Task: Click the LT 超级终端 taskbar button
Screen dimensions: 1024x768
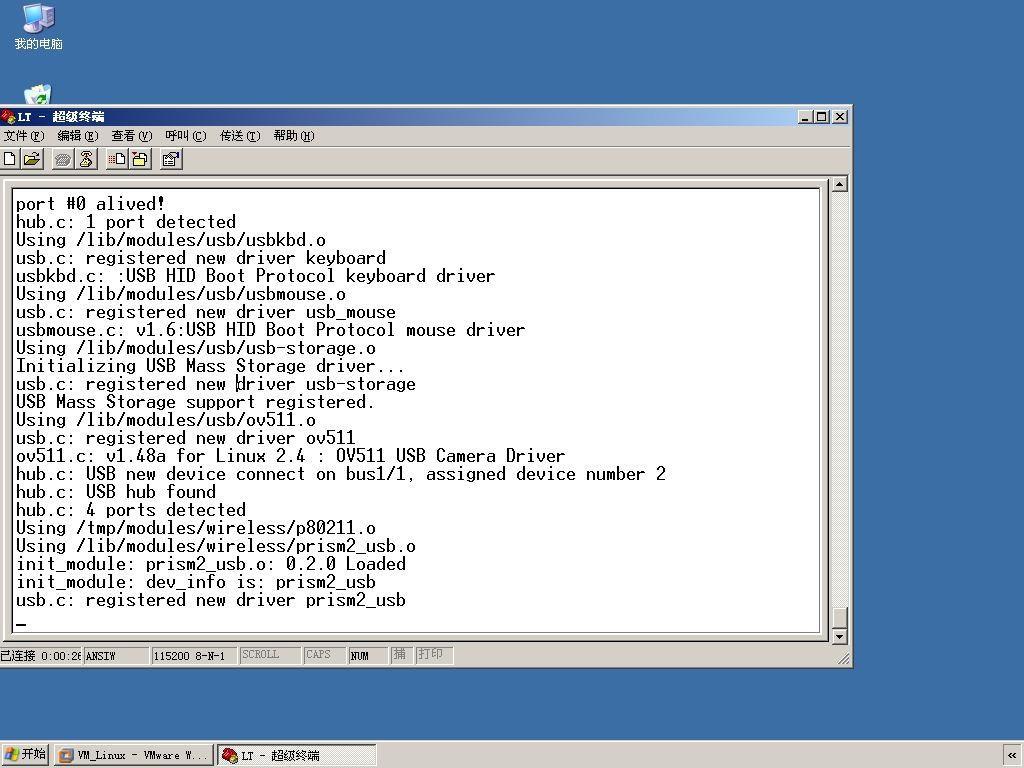Action: point(296,756)
